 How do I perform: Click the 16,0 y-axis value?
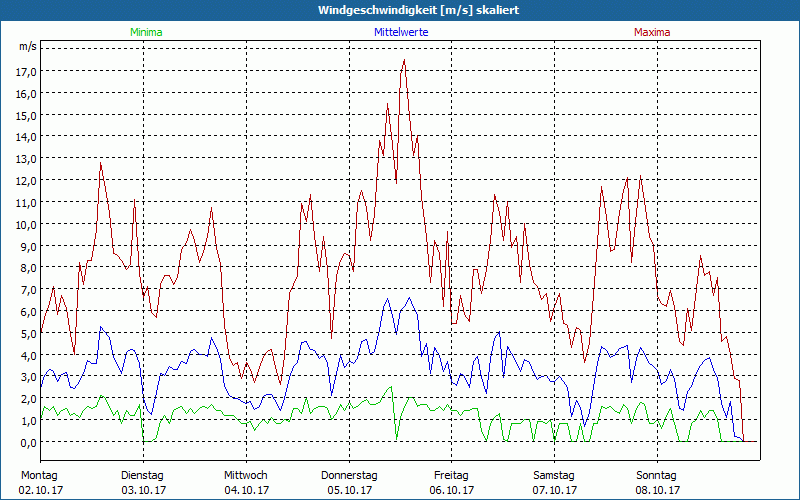[x=26, y=94]
